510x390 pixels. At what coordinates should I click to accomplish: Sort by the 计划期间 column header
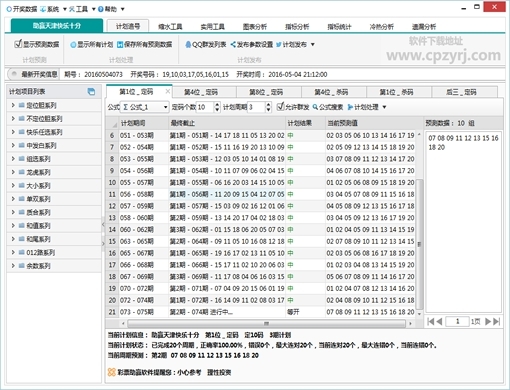pos(144,123)
